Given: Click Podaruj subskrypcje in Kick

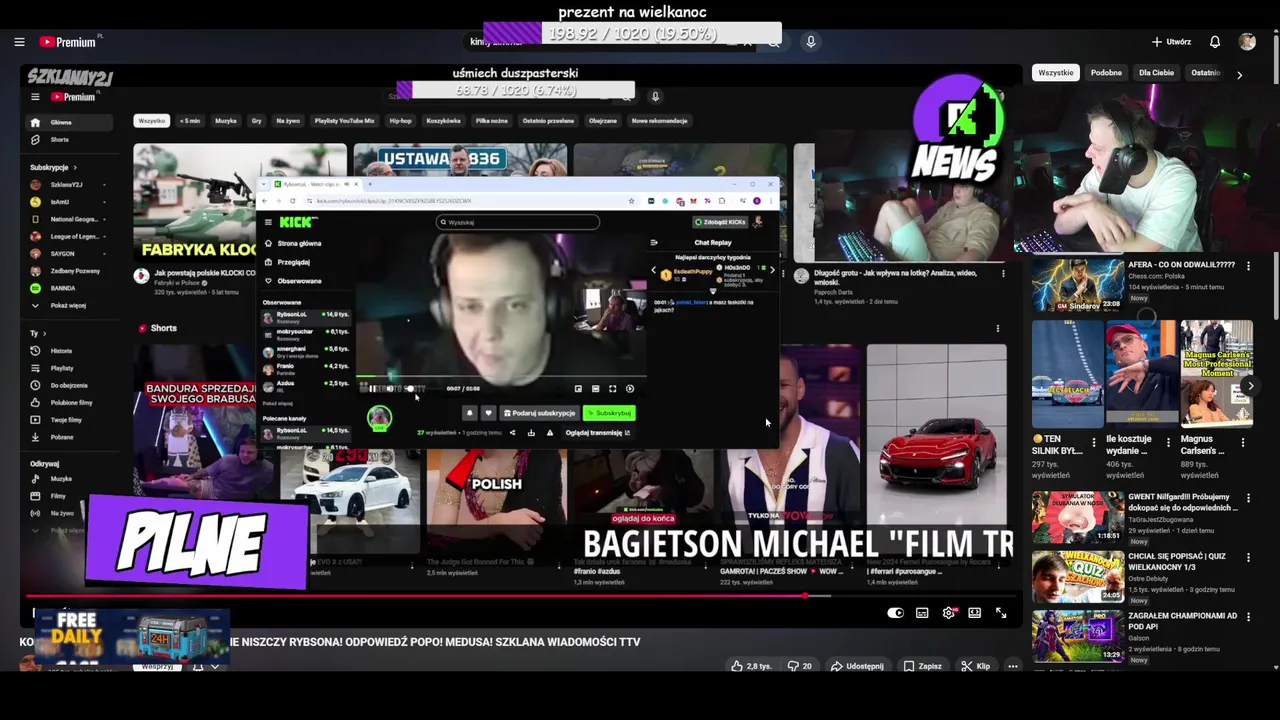Looking at the screenshot, I should pyautogui.click(x=540, y=413).
